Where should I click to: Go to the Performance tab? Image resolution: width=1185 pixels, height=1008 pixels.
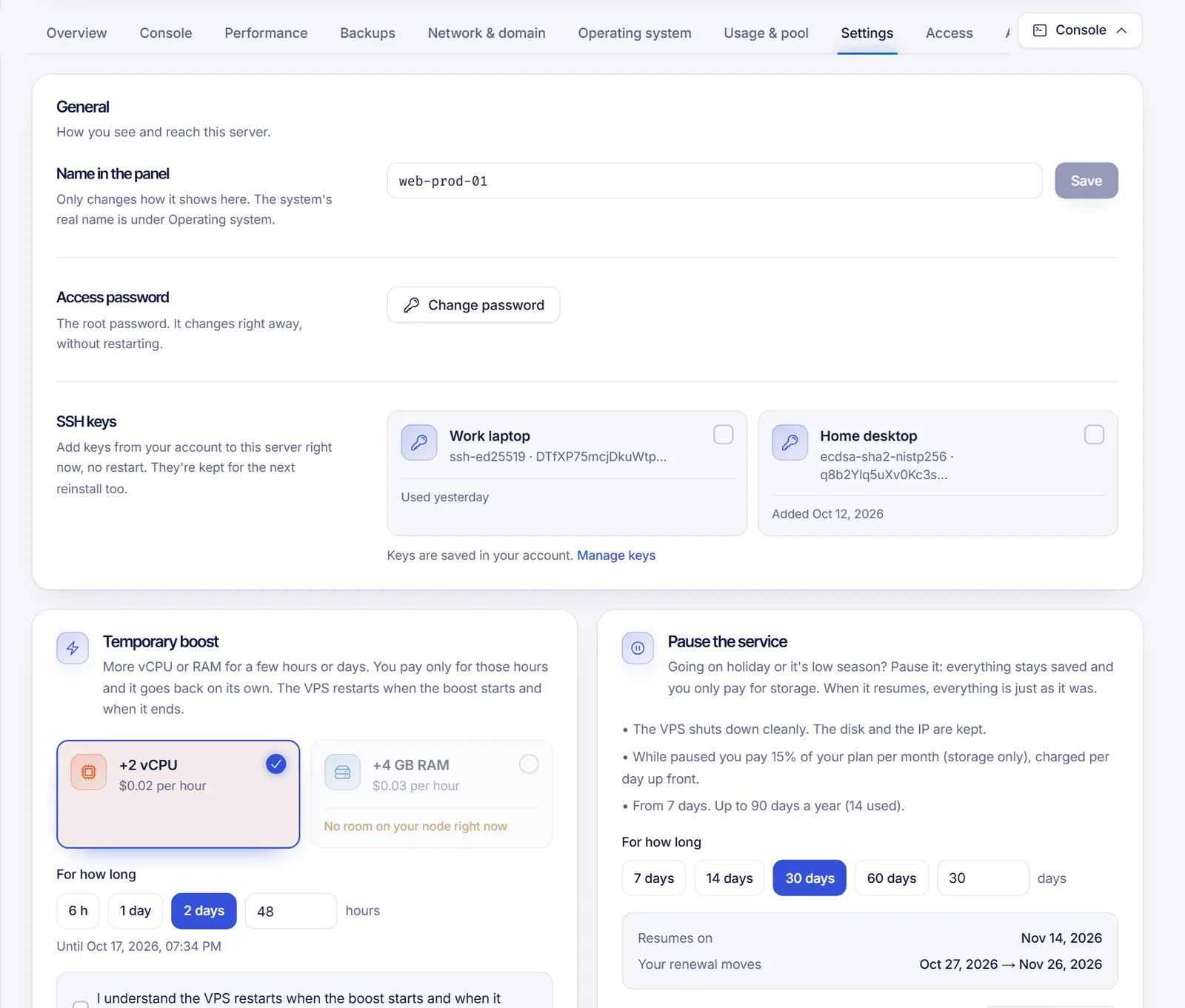point(266,33)
